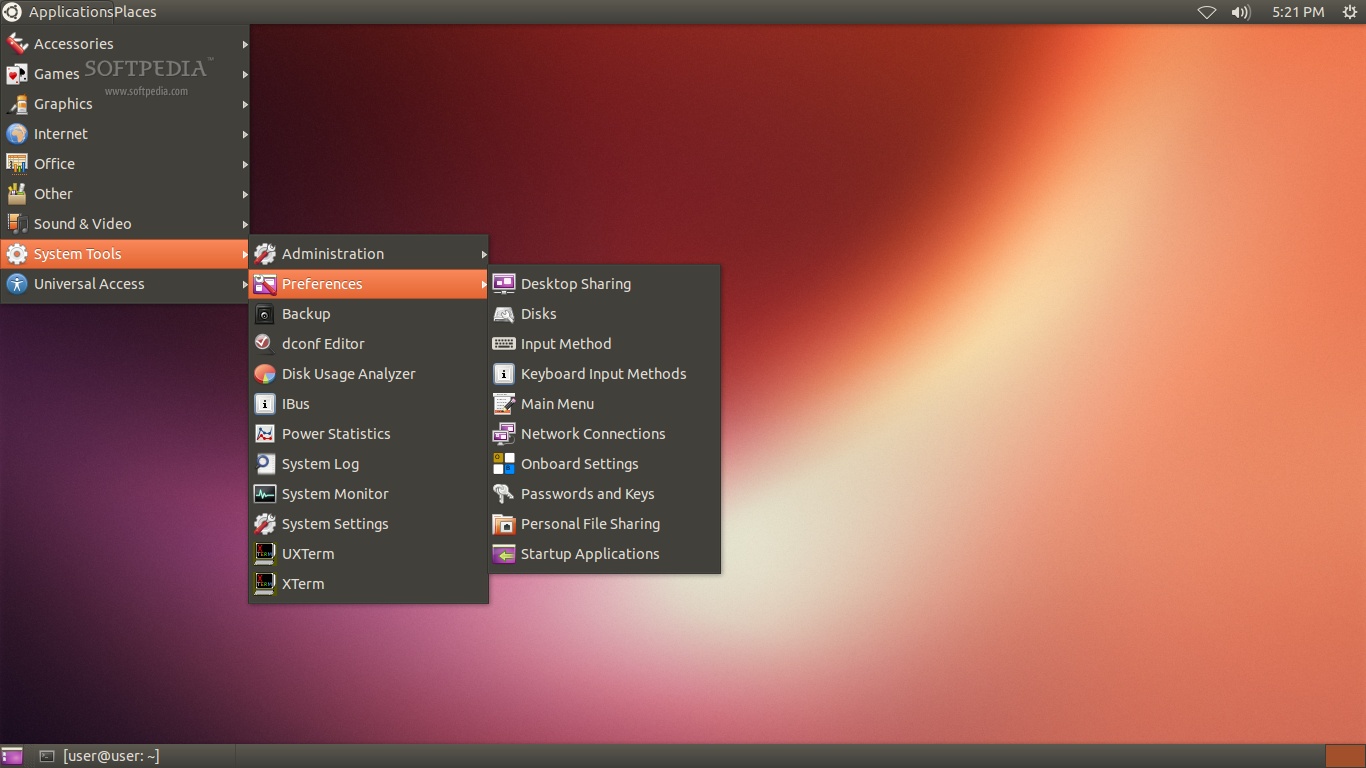The width and height of the screenshot is (1366, 768).
Task: Expand the Accessories submenu arrow
Action: tap(244, 44)
